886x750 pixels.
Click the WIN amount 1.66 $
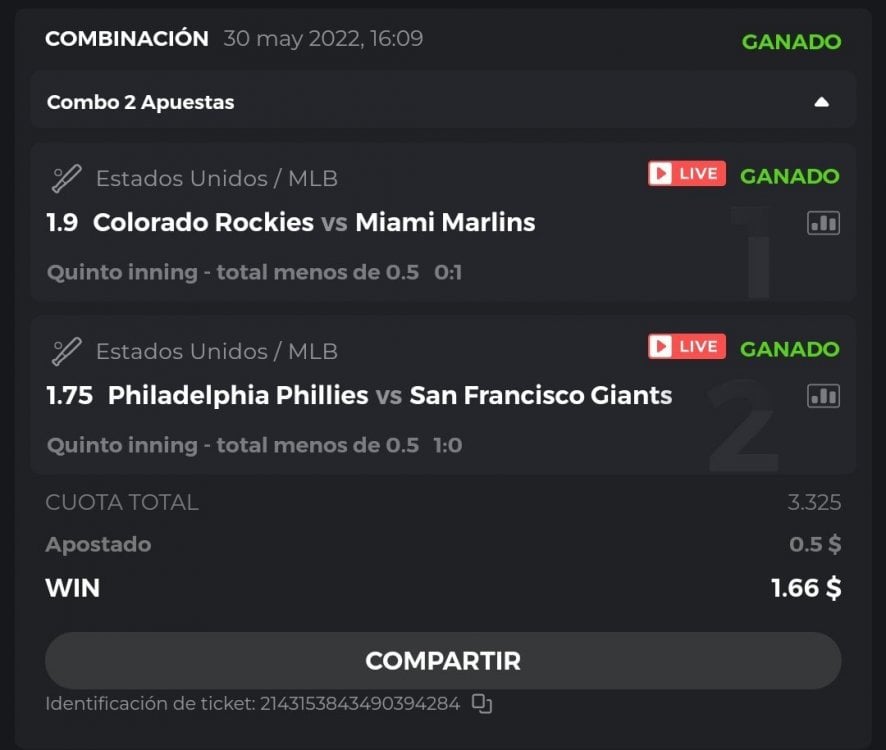click(805, 588)
